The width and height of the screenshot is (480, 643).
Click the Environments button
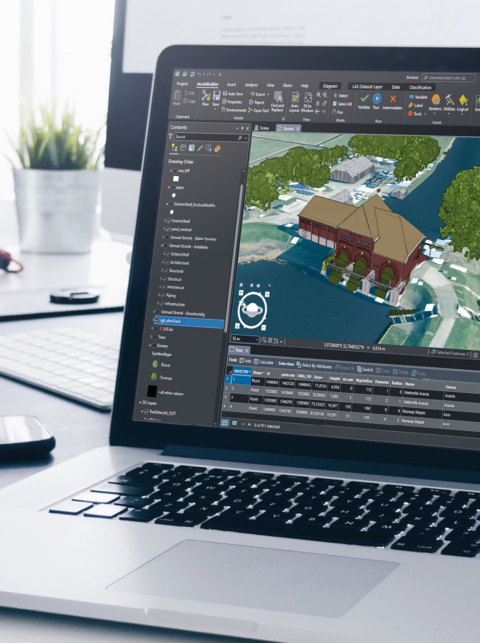tap(234, 110)
